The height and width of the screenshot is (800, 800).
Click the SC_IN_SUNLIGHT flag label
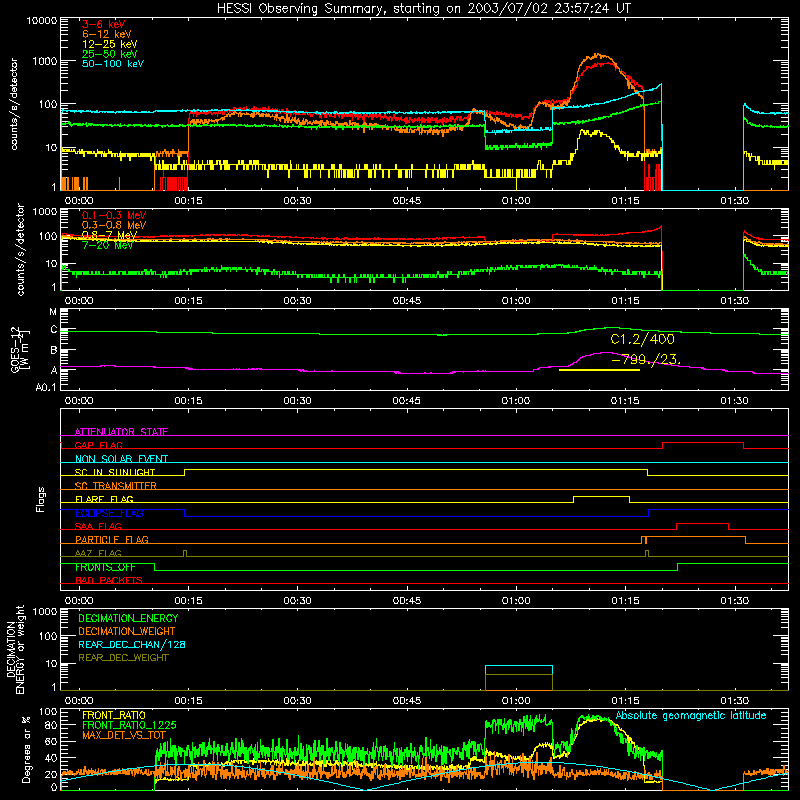(115, 472)
